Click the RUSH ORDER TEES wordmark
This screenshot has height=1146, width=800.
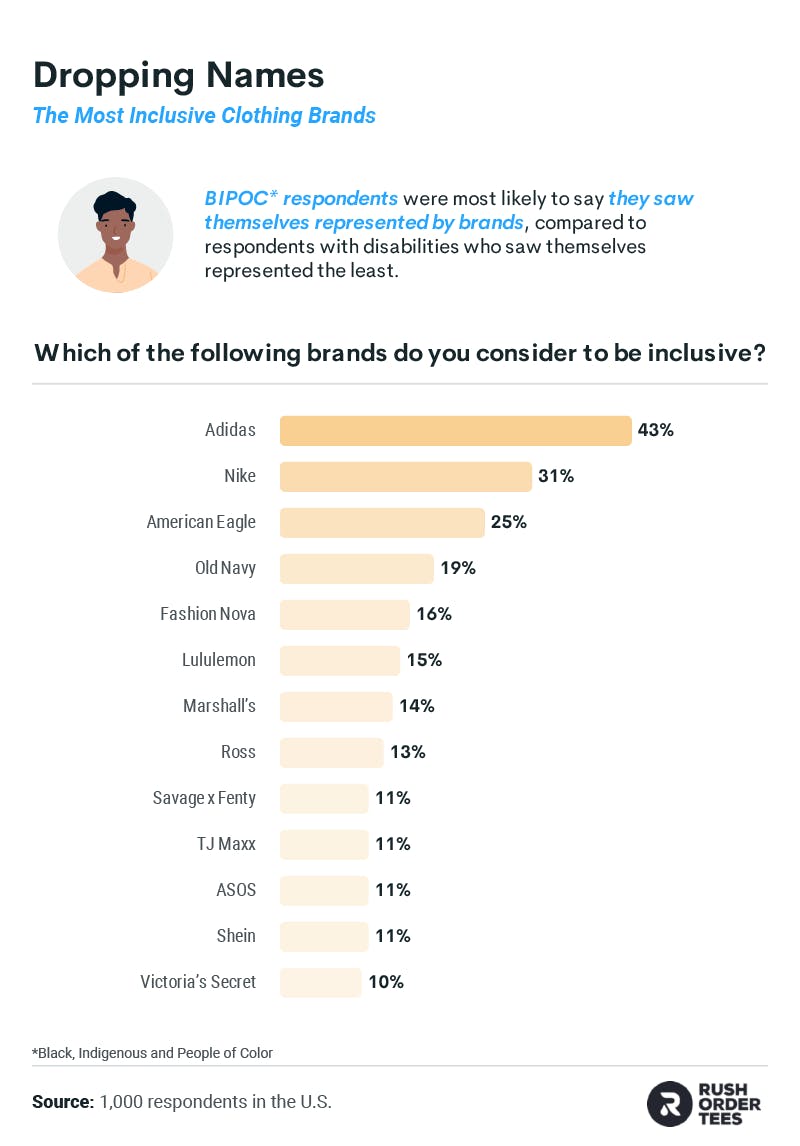(x=729, y=1104)
